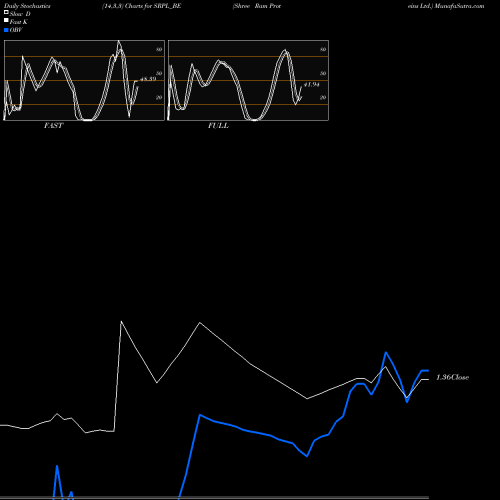Select the FAST stochastic chart label

coord(53,126)
